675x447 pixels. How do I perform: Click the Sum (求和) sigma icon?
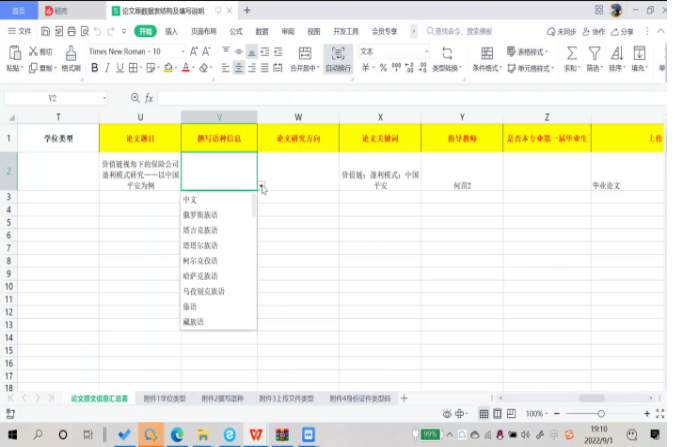point(571,53)
